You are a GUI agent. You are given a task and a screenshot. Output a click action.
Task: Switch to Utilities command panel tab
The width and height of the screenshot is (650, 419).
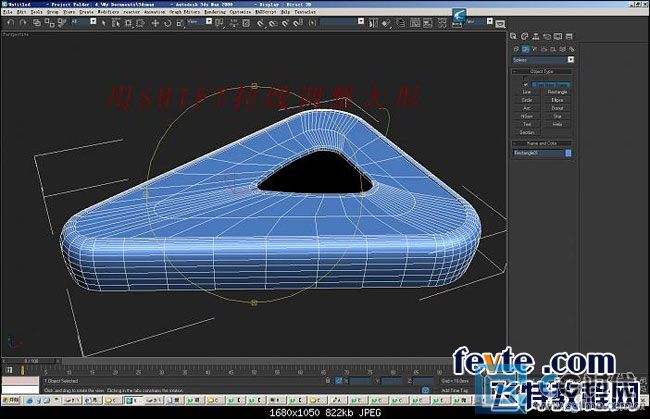click(569, 36)
